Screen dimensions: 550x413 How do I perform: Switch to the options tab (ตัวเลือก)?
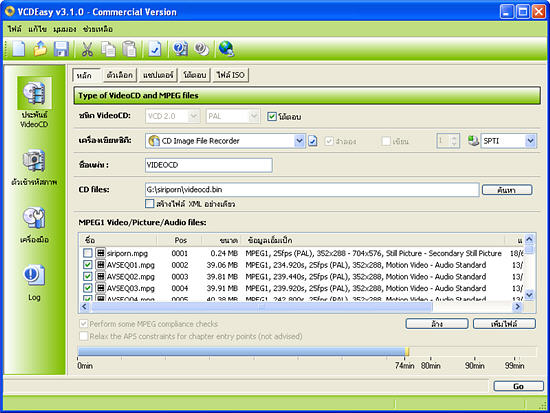coord(120,75)
